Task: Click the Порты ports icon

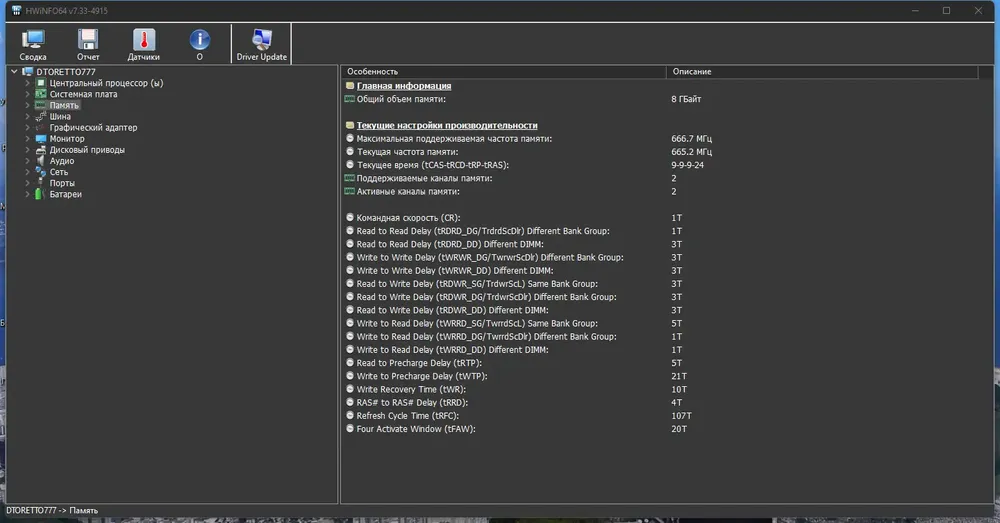Action: (x=41, y=183)
